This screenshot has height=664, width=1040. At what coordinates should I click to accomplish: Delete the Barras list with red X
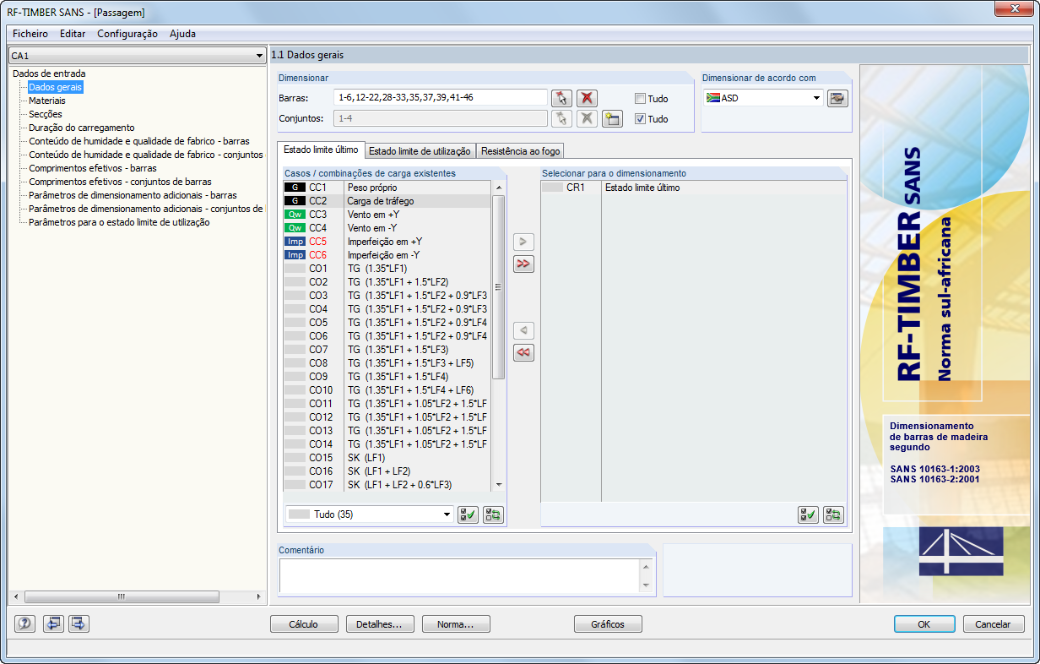click(x=586, y=98)
